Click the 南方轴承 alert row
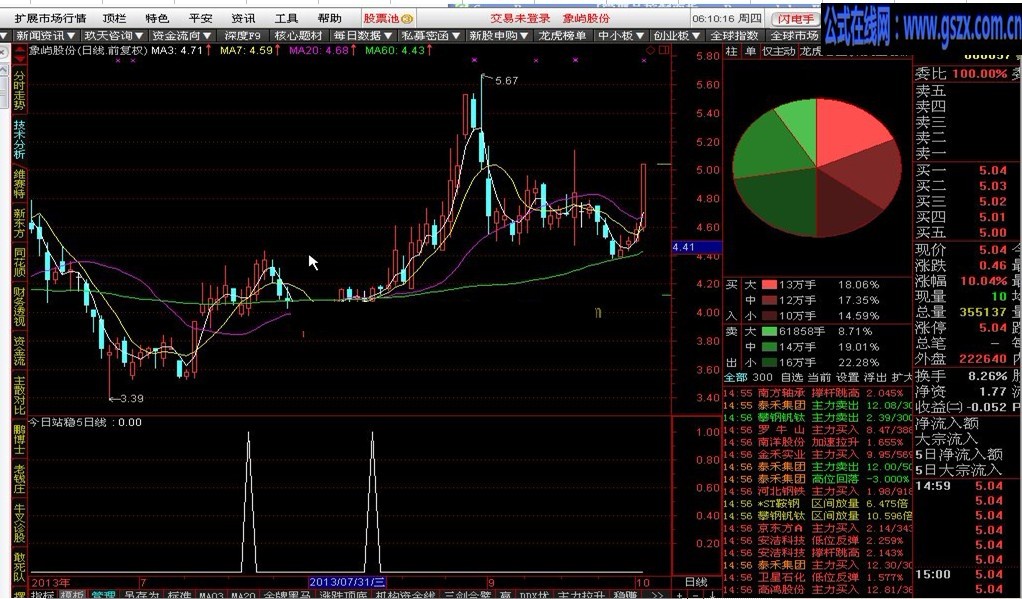1022x599 pixels. [x=817, y=393]
